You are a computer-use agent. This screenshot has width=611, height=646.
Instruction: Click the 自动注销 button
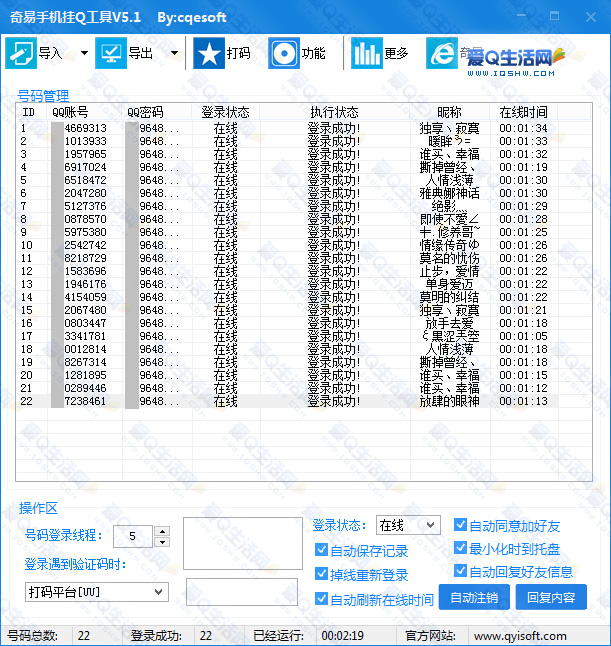[474, 598]
